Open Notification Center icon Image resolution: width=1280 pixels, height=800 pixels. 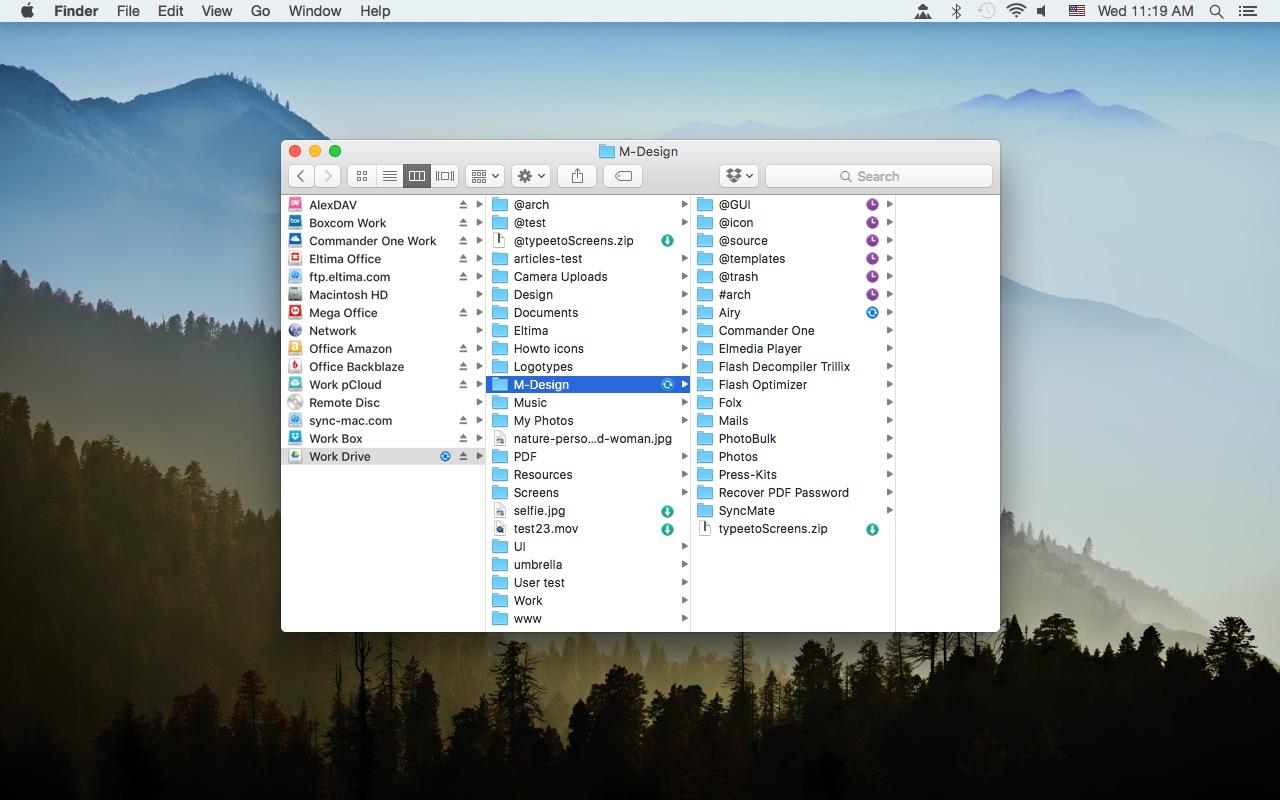[x=1247, y=11]
